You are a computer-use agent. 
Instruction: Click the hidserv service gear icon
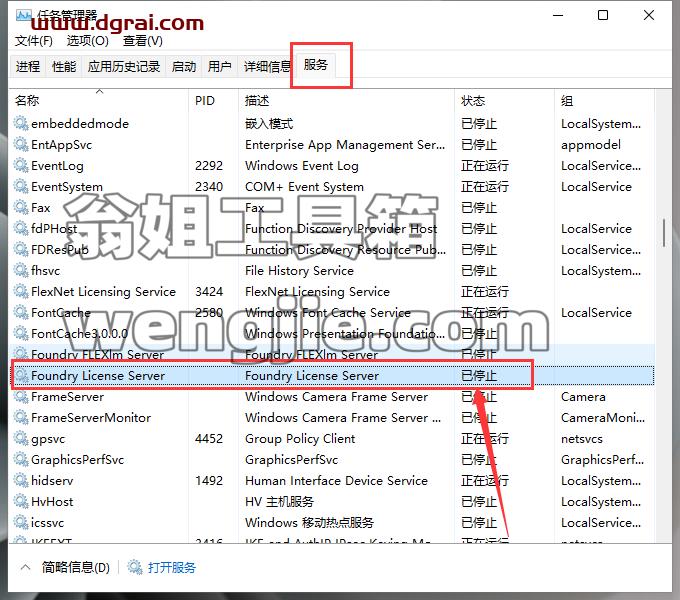[x=21, y=480]
